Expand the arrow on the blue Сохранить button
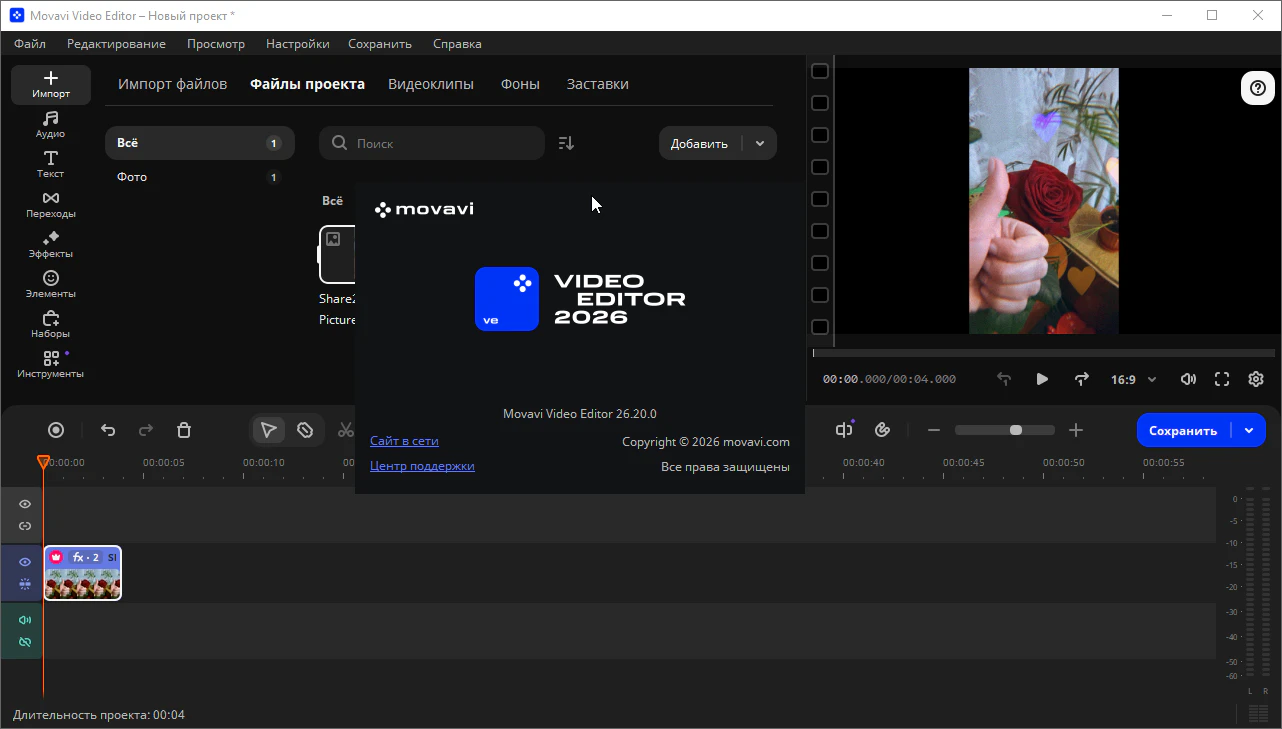 point(1249,430)
